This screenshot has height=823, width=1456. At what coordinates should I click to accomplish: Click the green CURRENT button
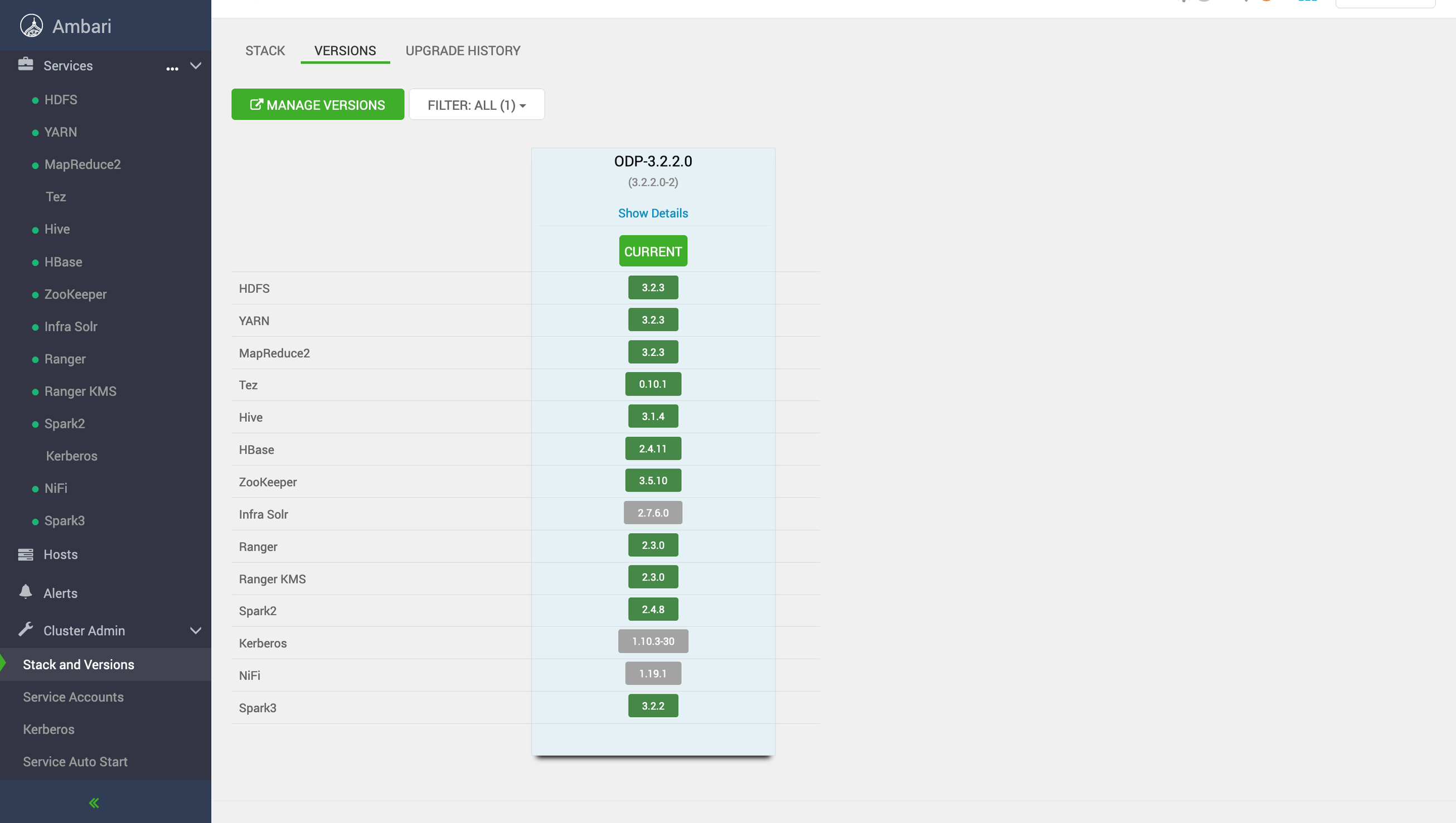[x=653, y=251]
